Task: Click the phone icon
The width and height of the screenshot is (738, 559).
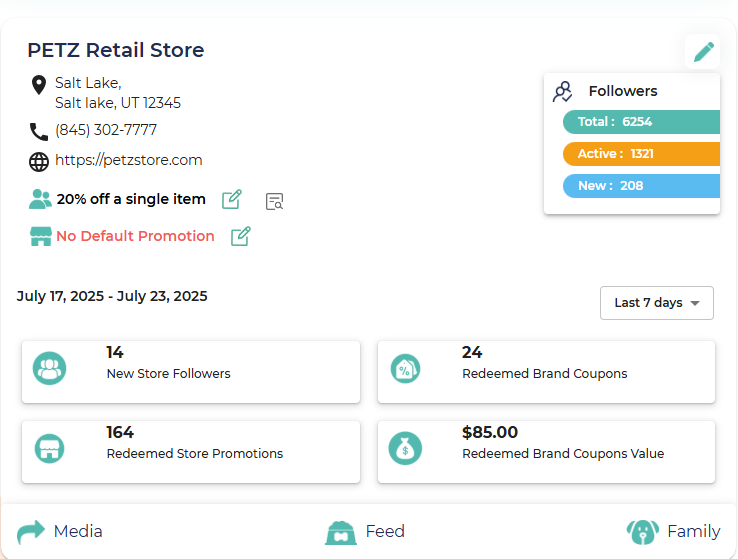Action: tap(39, 131)
